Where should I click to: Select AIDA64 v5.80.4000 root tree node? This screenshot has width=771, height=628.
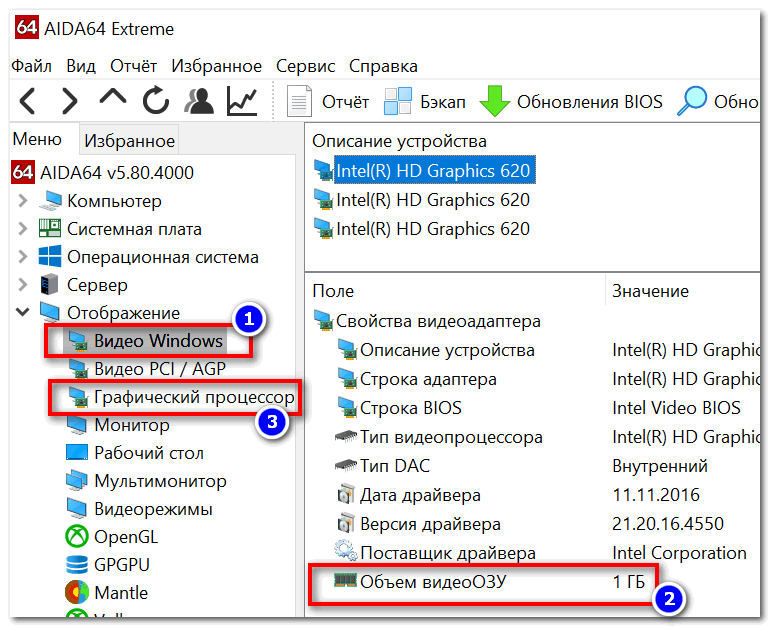[103, 173]
